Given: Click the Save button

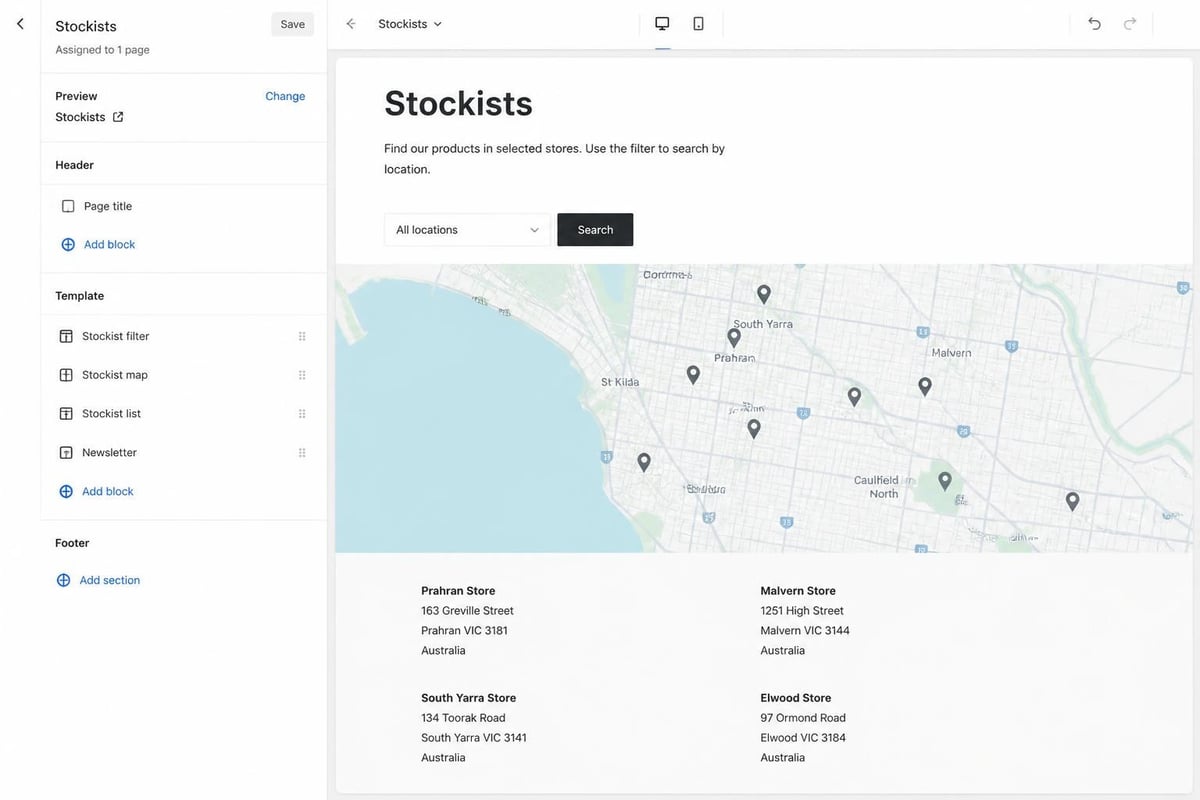Looking at the screenshot, I should [292, 24].
